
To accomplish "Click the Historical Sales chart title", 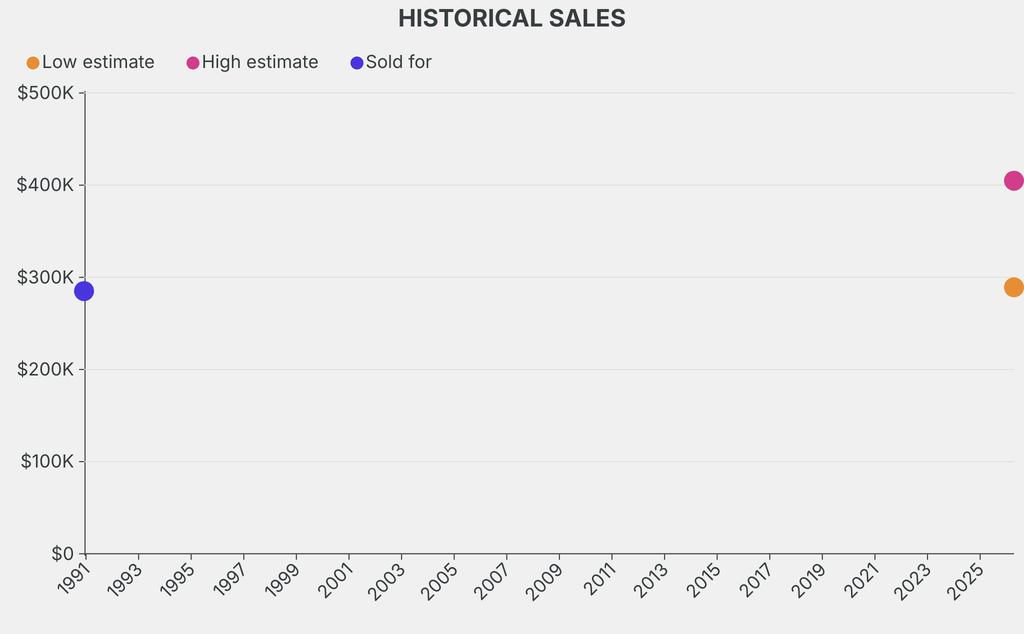I will pyautogui.click(x=512, y=18).
